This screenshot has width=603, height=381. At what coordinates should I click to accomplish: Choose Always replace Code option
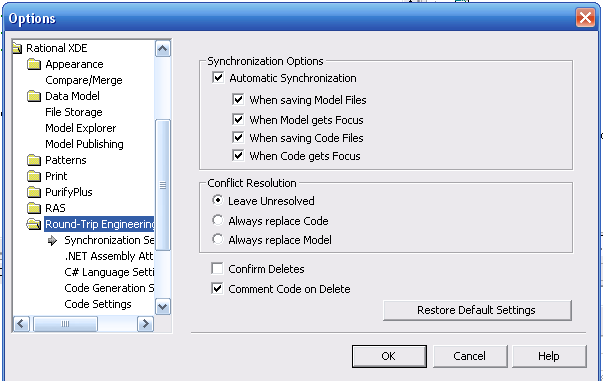click(x=218, y=220)
